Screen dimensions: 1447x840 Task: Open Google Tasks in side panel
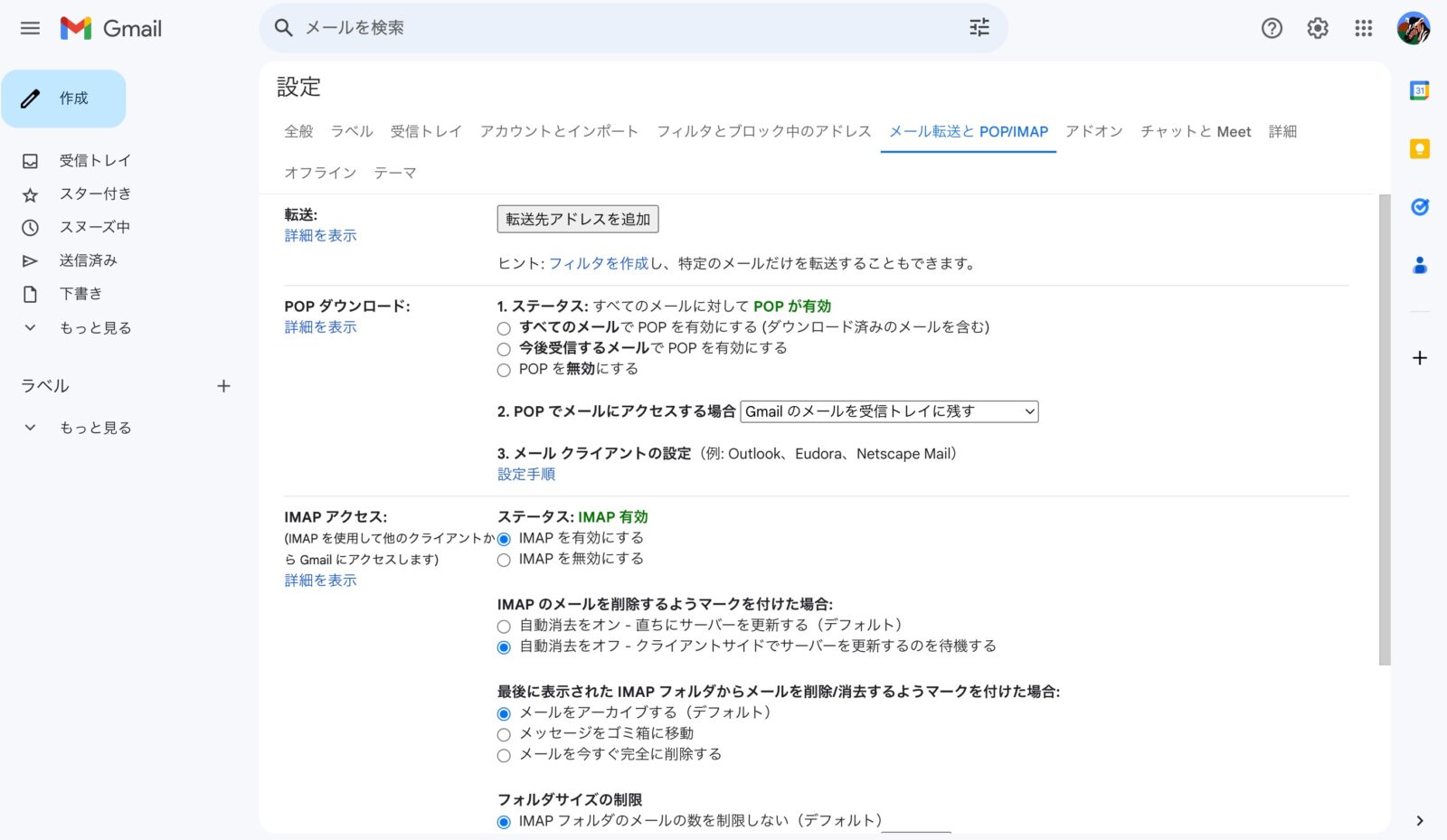1420,207
